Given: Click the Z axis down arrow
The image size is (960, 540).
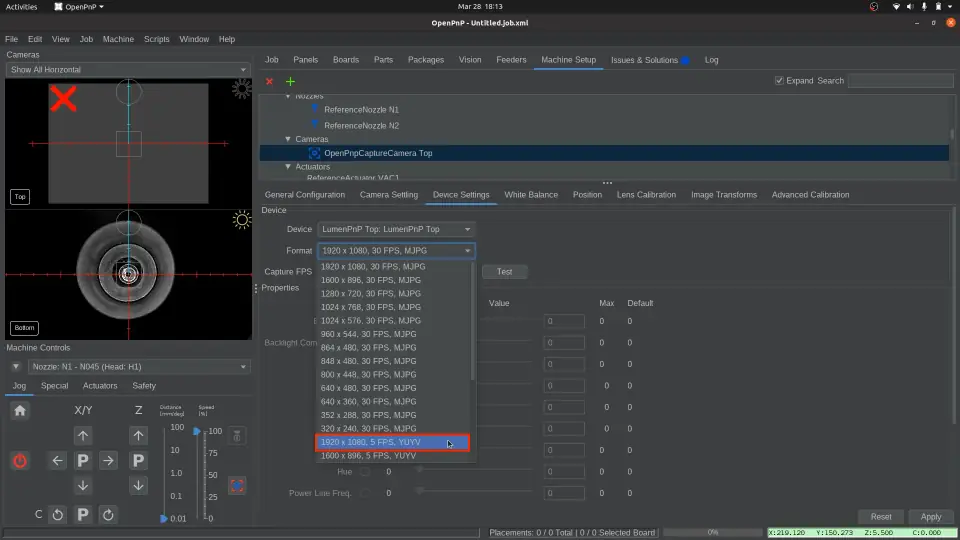Looking at the screenshot, I should pos(138,485).
